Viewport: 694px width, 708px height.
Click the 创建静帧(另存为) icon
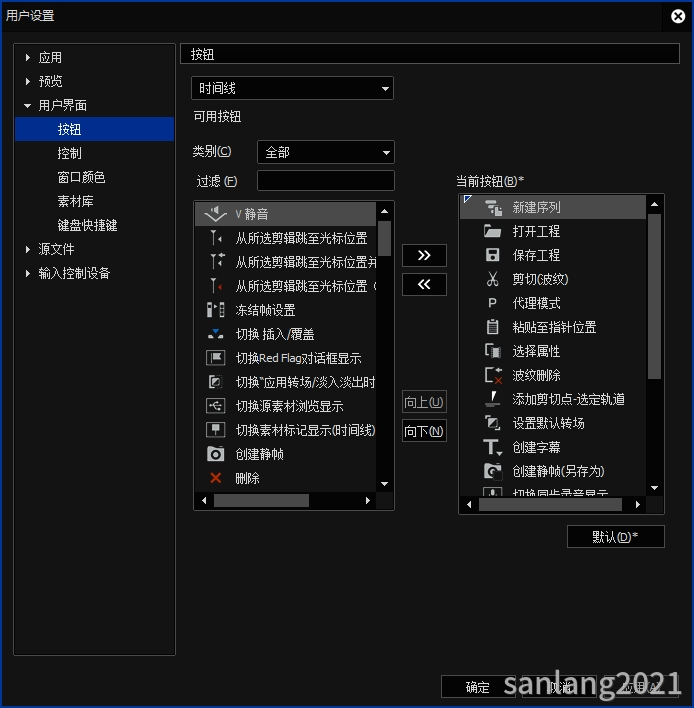pyautogui.click(x=493, y=471)
